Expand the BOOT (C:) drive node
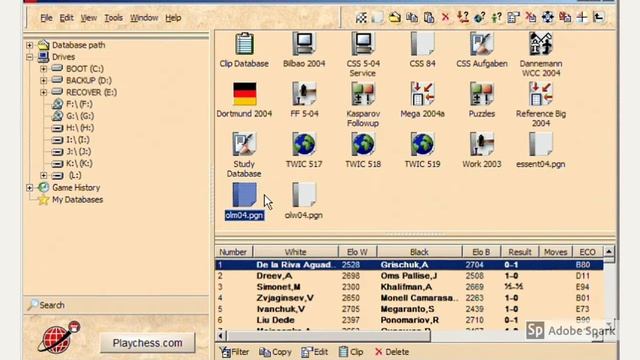This screenshot has height=360, width=640. pyautogui.click(x=43, y=69)
